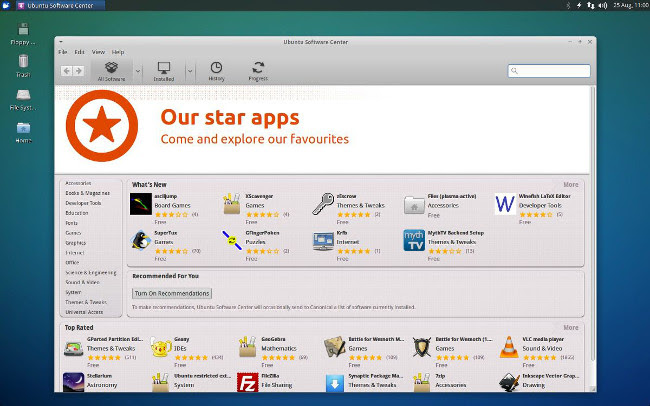Viewport: 650px width, 406px height.
Task: Open the Winefish LaTeX Editor icon
Action: pos(505,204)
